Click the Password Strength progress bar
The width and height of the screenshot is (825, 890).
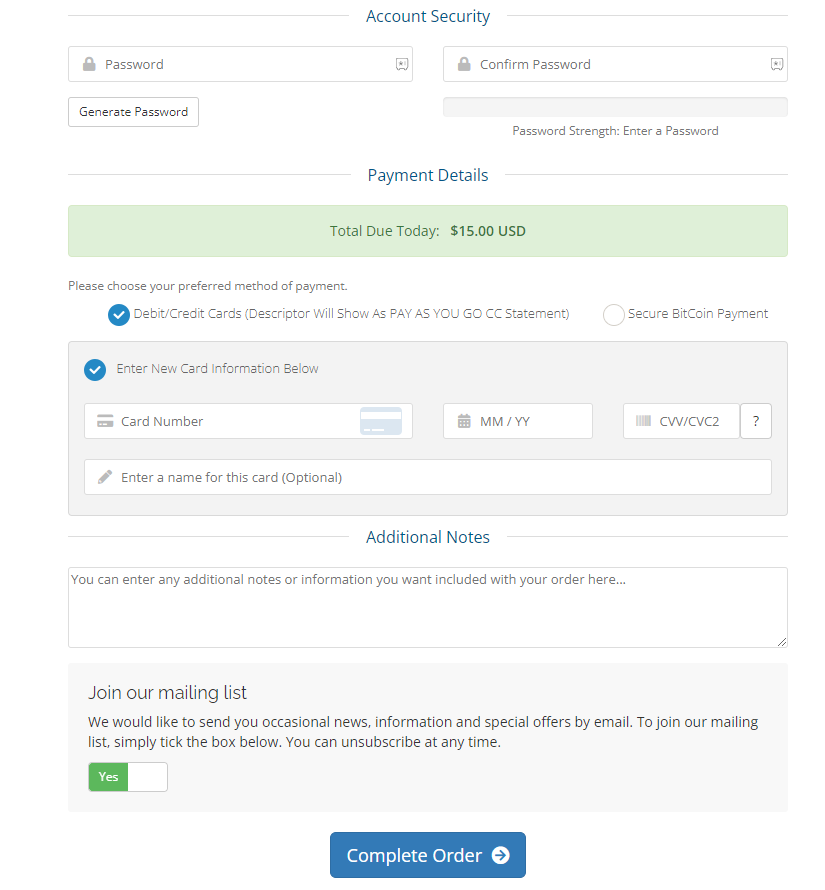[x=614, y=106]
